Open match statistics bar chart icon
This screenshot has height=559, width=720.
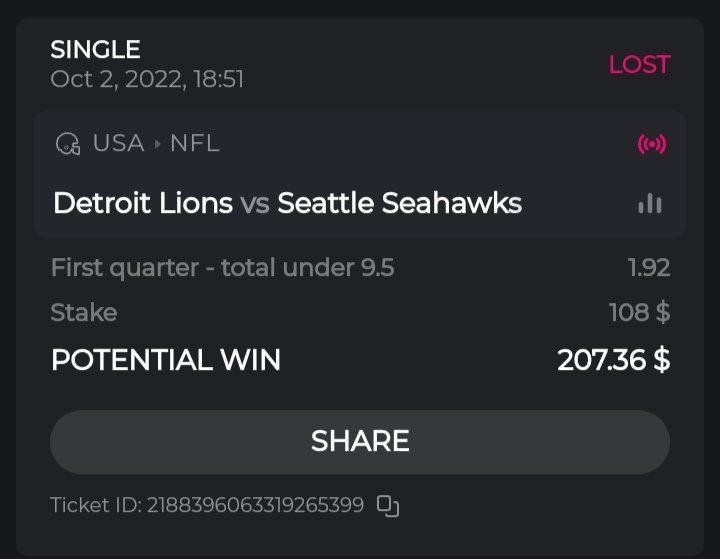coord(650,204)
